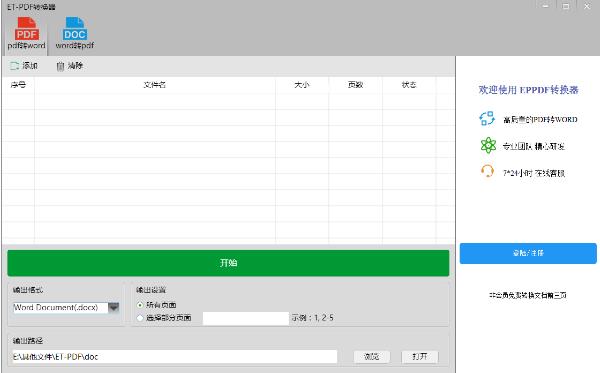Click the output path field ending ET-PDF\doc
Viewport: 600px width, 373px height.
coord(175,357)
